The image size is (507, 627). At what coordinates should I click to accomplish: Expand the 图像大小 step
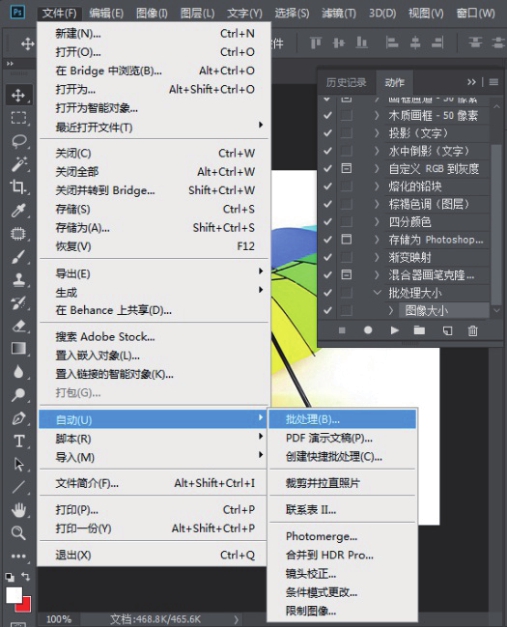(x=391, y=310)
